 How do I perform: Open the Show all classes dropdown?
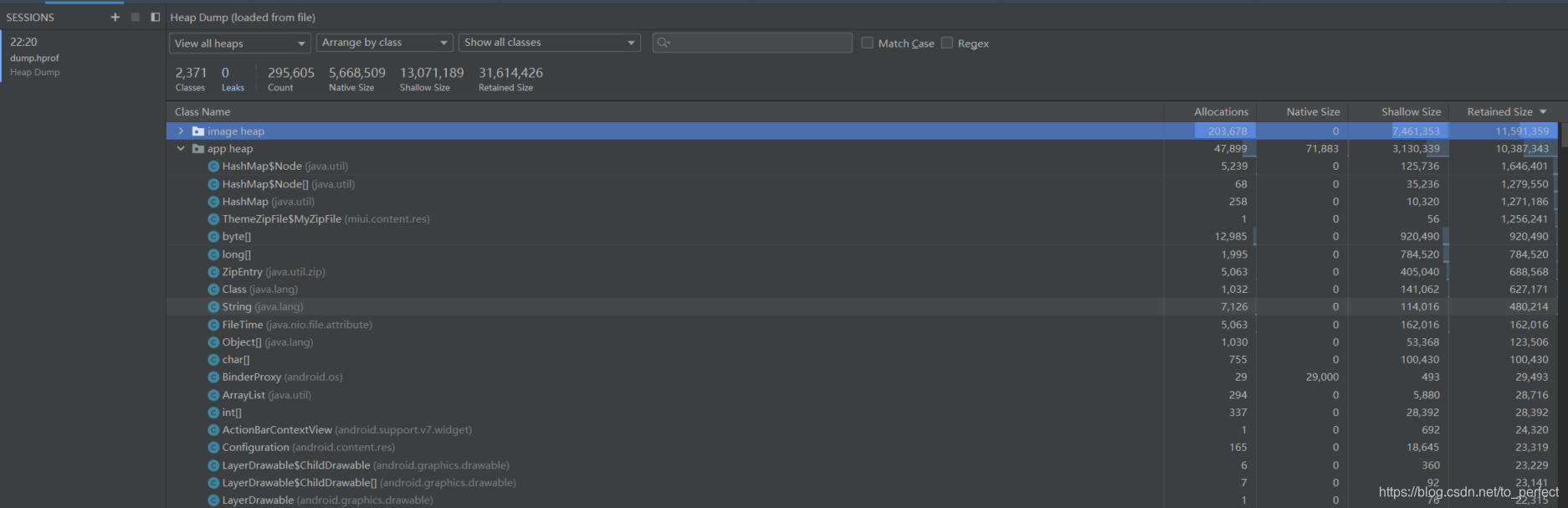pyautogui.click(x=550, y=43)
